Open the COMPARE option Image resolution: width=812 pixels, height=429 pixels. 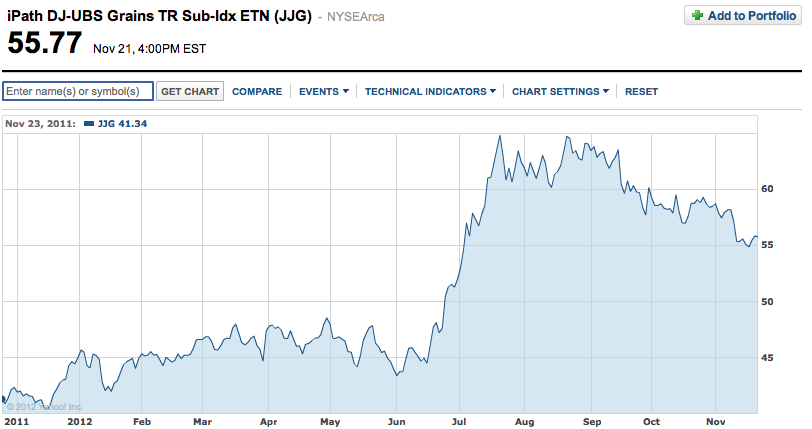[257, 92]
